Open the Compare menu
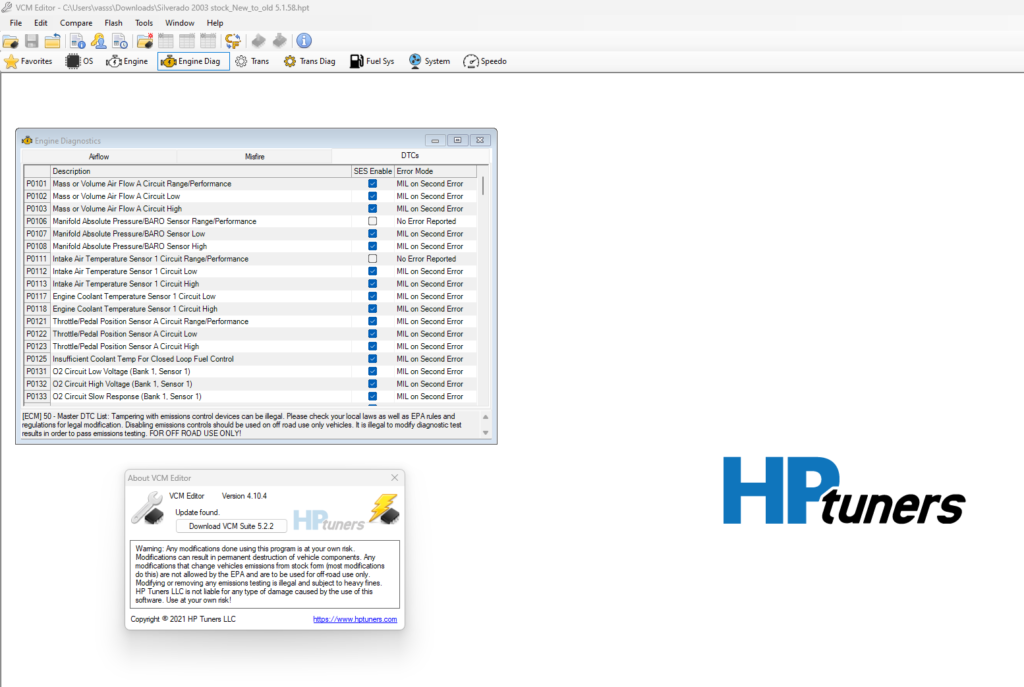 76,23
